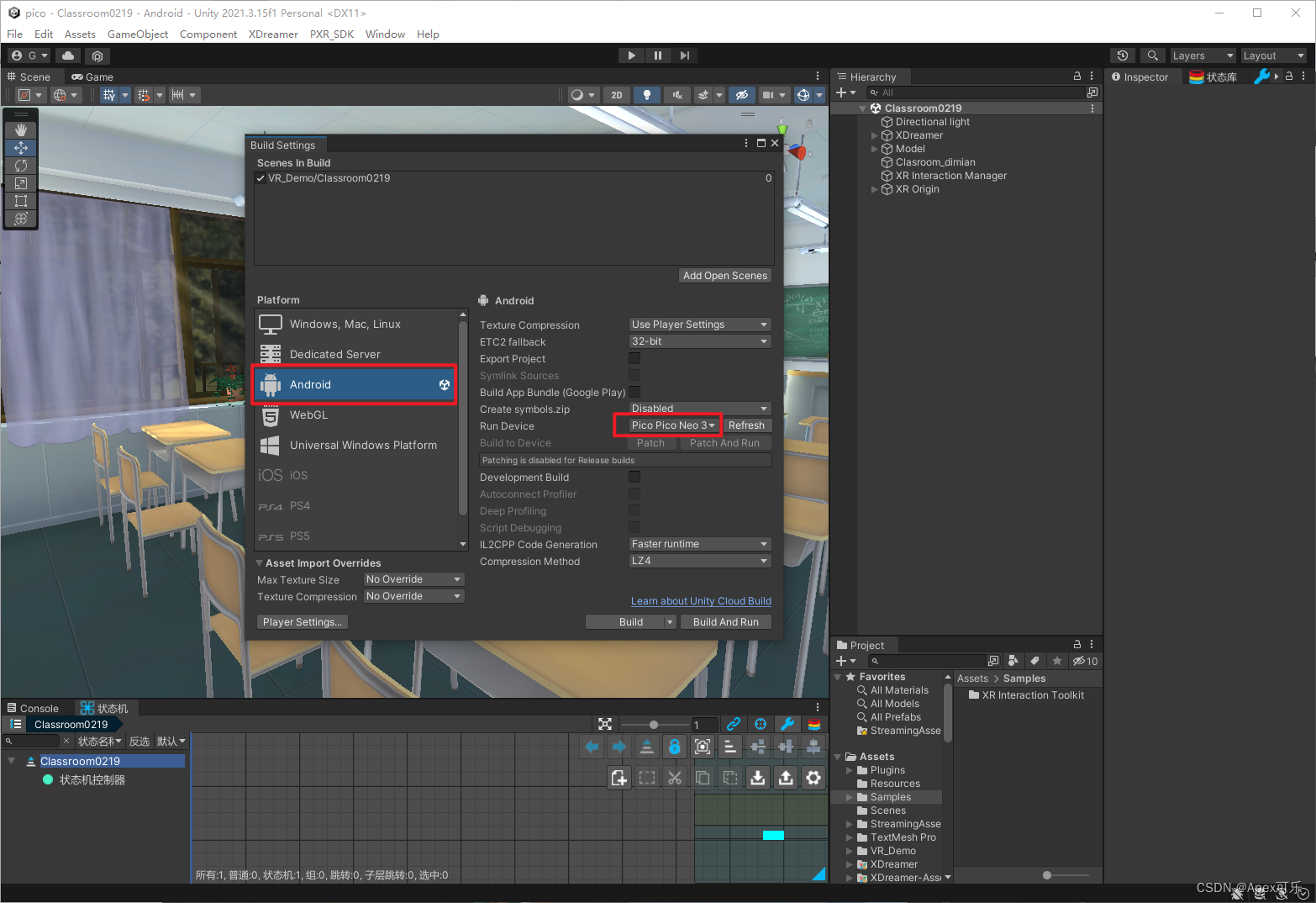Open Player Settings
The height and width of the screenshot is (903, 1316).
point(303,622)
